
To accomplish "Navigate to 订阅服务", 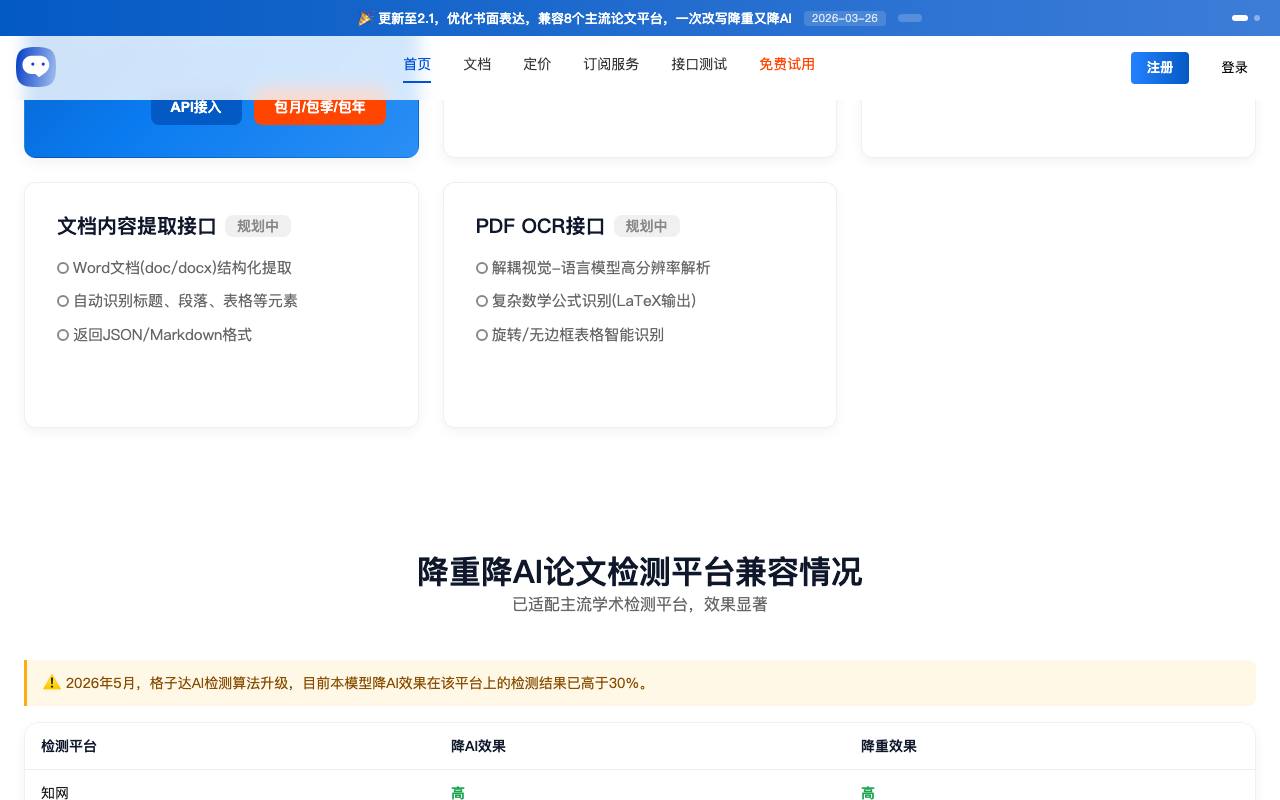I will 611,65.
